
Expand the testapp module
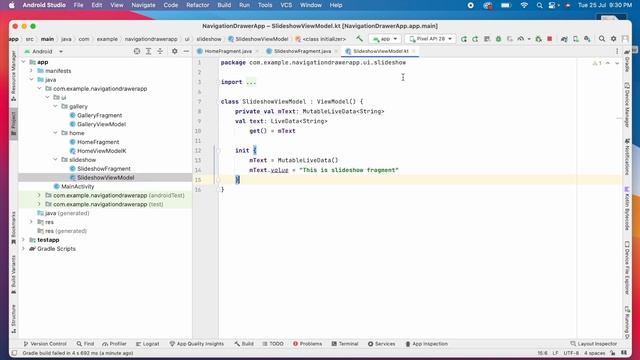24,240
